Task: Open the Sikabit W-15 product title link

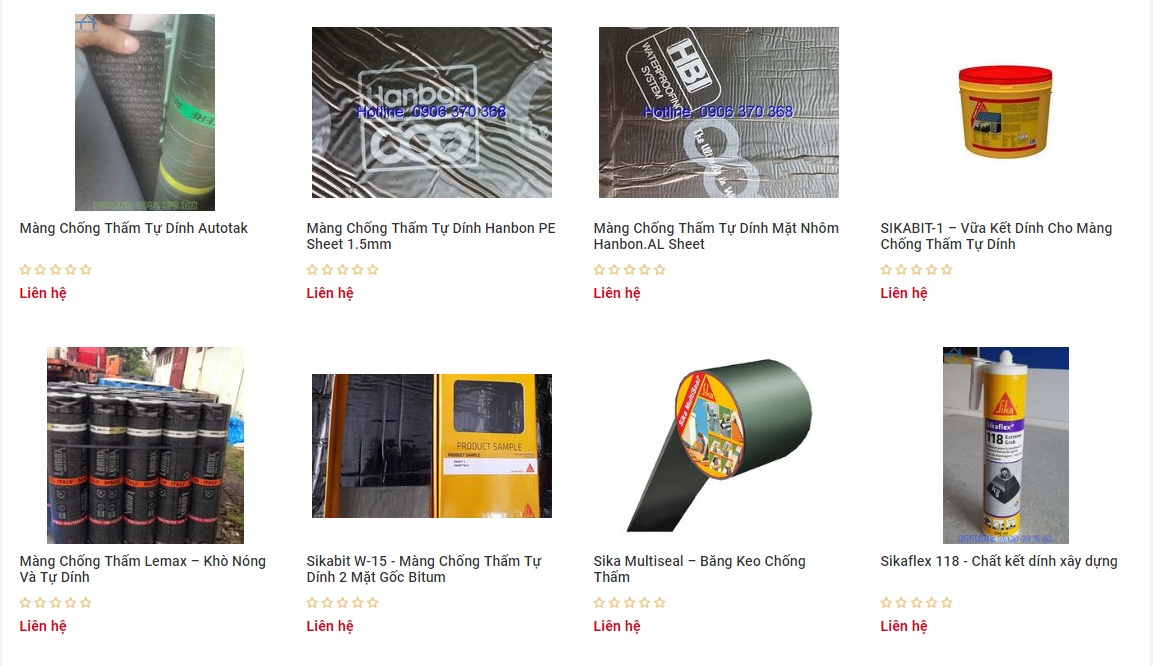Action: (424, 569)
